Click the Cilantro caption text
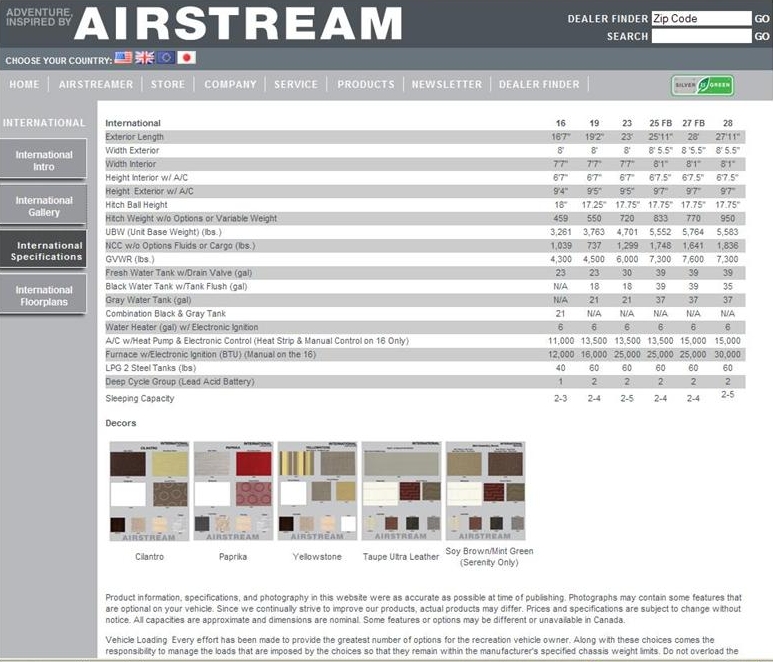Screen dimensions: 773x662 pos(149,557)
